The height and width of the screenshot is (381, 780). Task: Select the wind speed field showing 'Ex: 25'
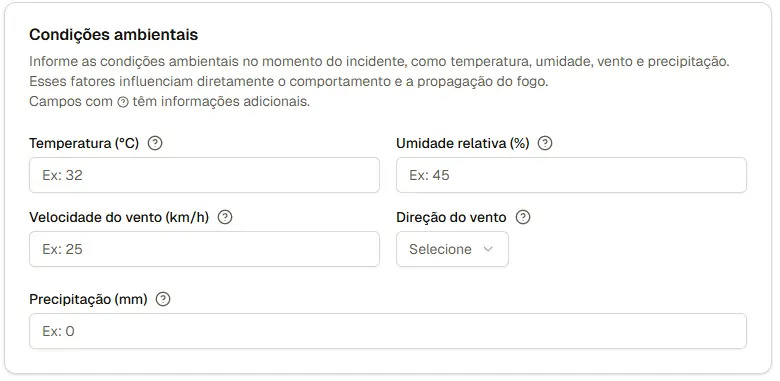pyautogui.click(x=204, y=249)
